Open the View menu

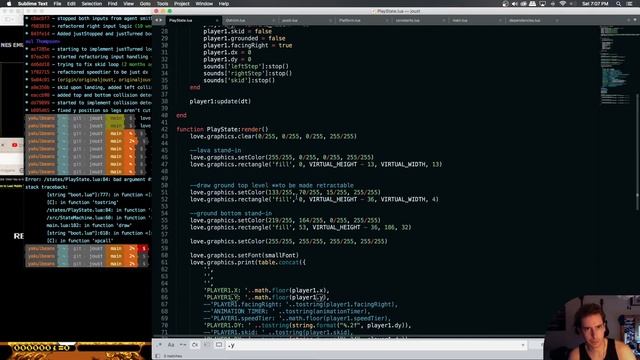coord(128,4)
